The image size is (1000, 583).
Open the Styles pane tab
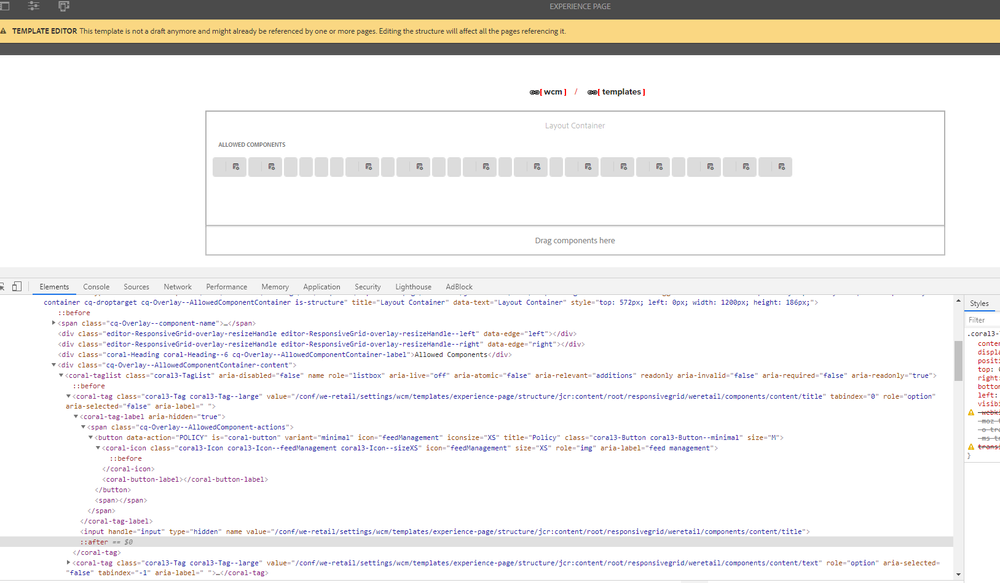coord(979,303)
